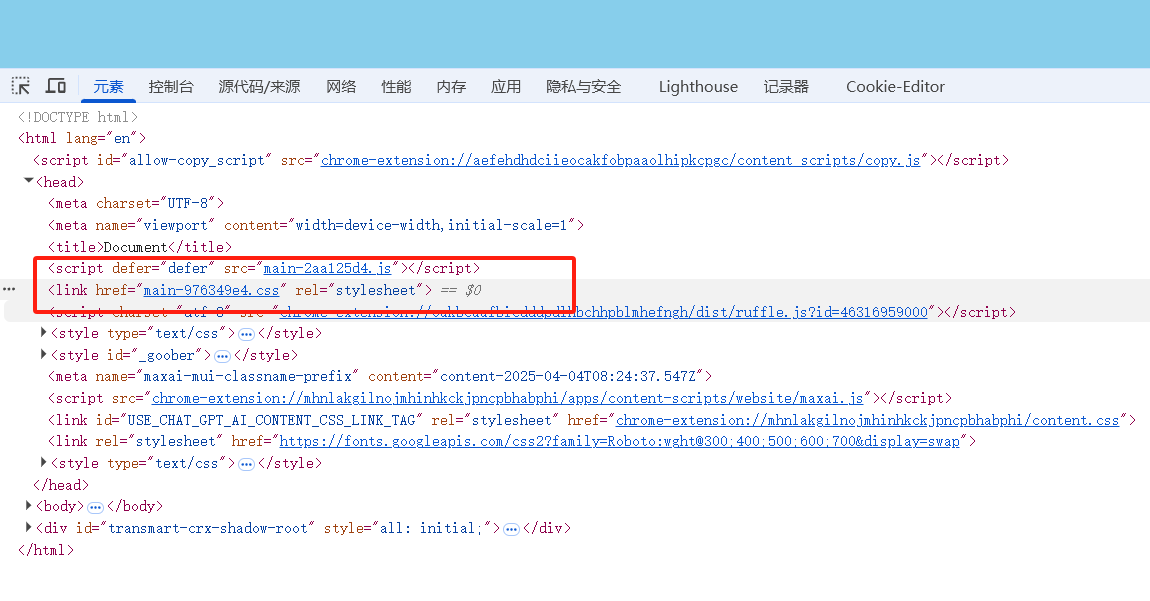The width and height of the screenshot is (1150, 601).
Task: Open the copy.js chrome-extension link
Action: [620, 160]
